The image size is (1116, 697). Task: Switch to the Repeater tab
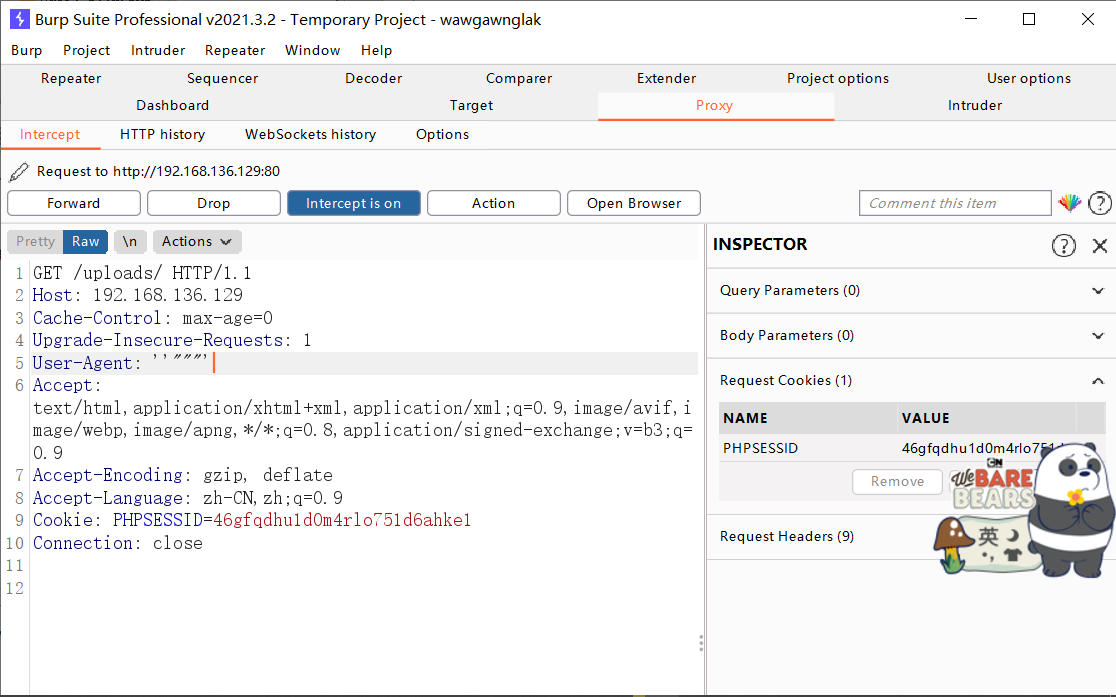[71, 78]
